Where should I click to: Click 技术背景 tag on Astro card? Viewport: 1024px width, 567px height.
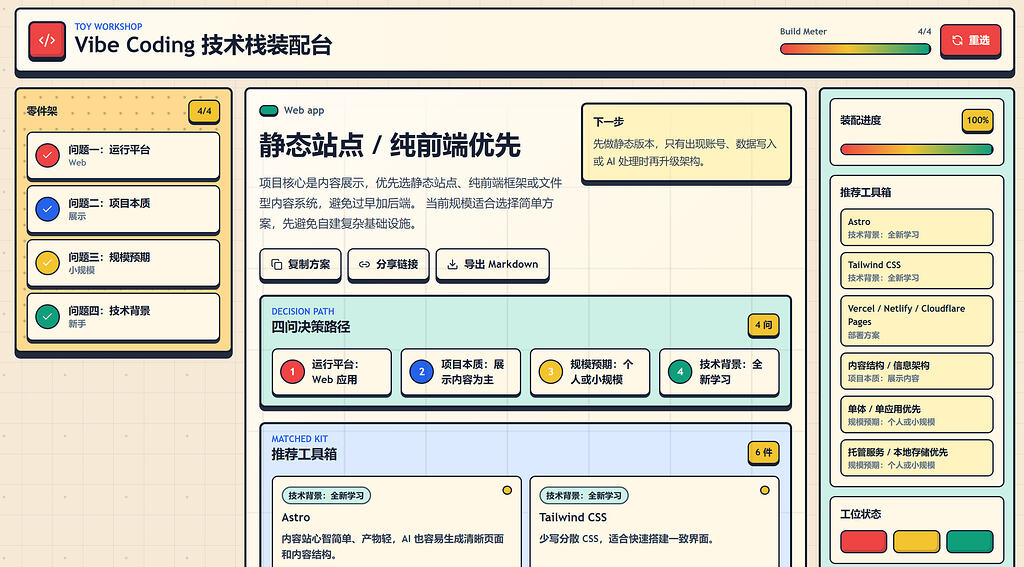(326, 496)
